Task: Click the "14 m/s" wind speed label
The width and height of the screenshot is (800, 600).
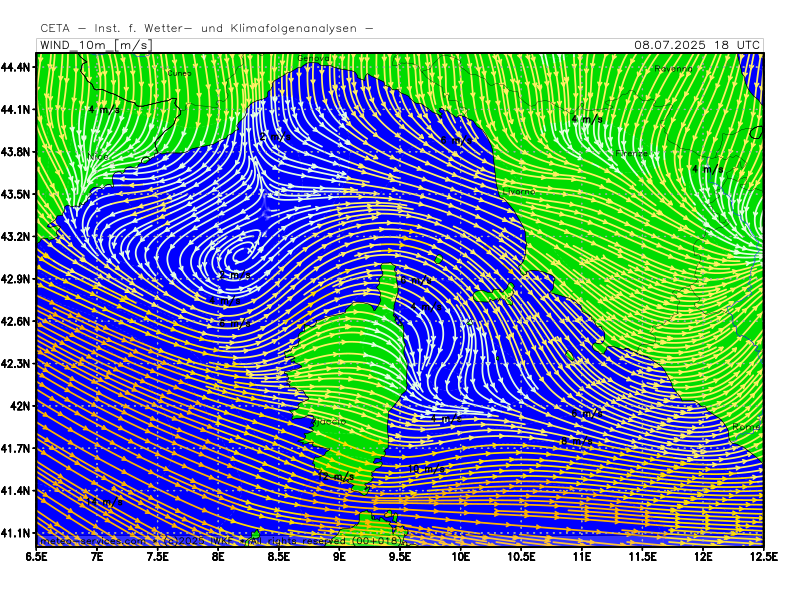Action: point(105,502)
